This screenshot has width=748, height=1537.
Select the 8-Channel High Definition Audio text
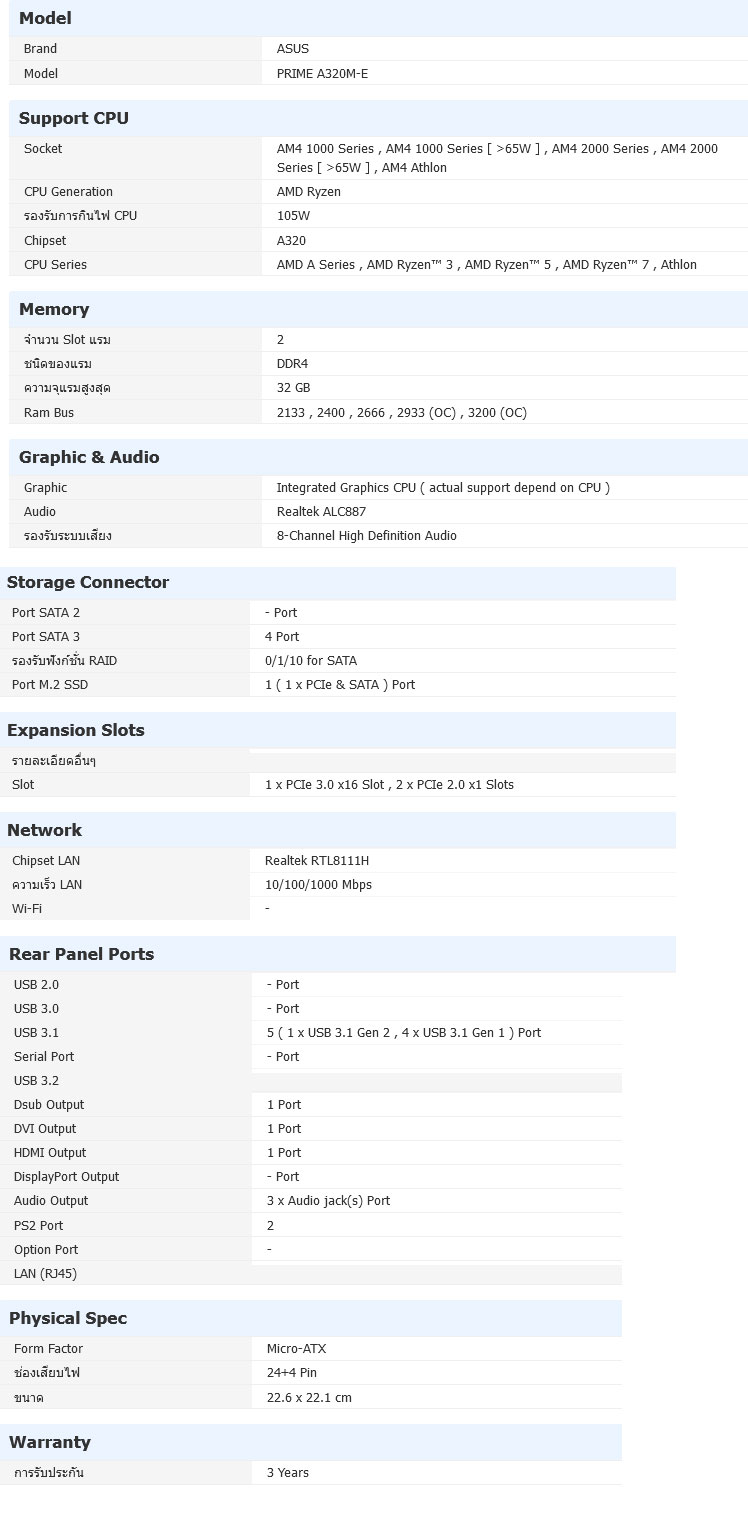367,536
